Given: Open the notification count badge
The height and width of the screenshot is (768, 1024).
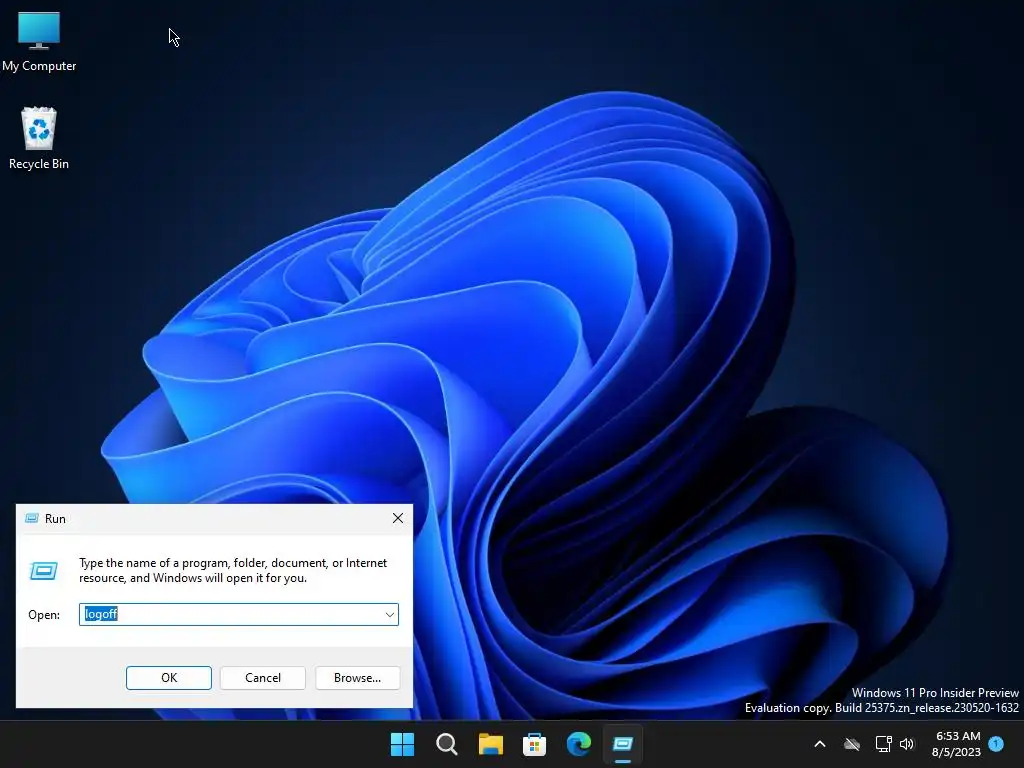Looking at the screenshot, I should (x=996, y=743).
